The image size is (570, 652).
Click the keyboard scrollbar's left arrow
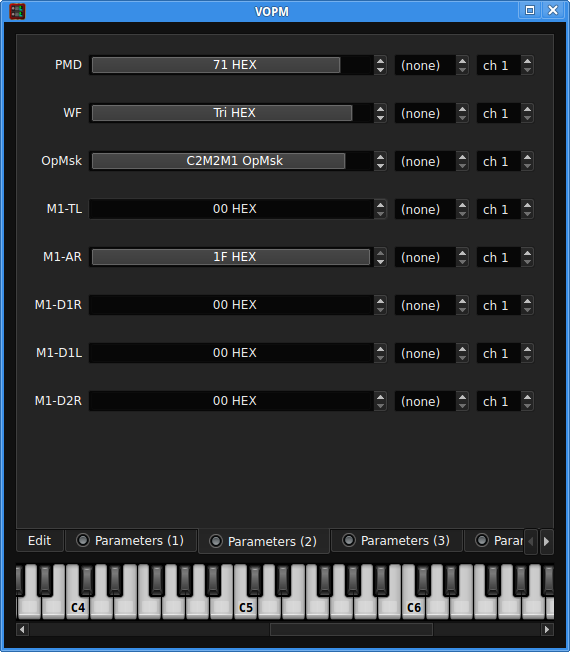22,630
